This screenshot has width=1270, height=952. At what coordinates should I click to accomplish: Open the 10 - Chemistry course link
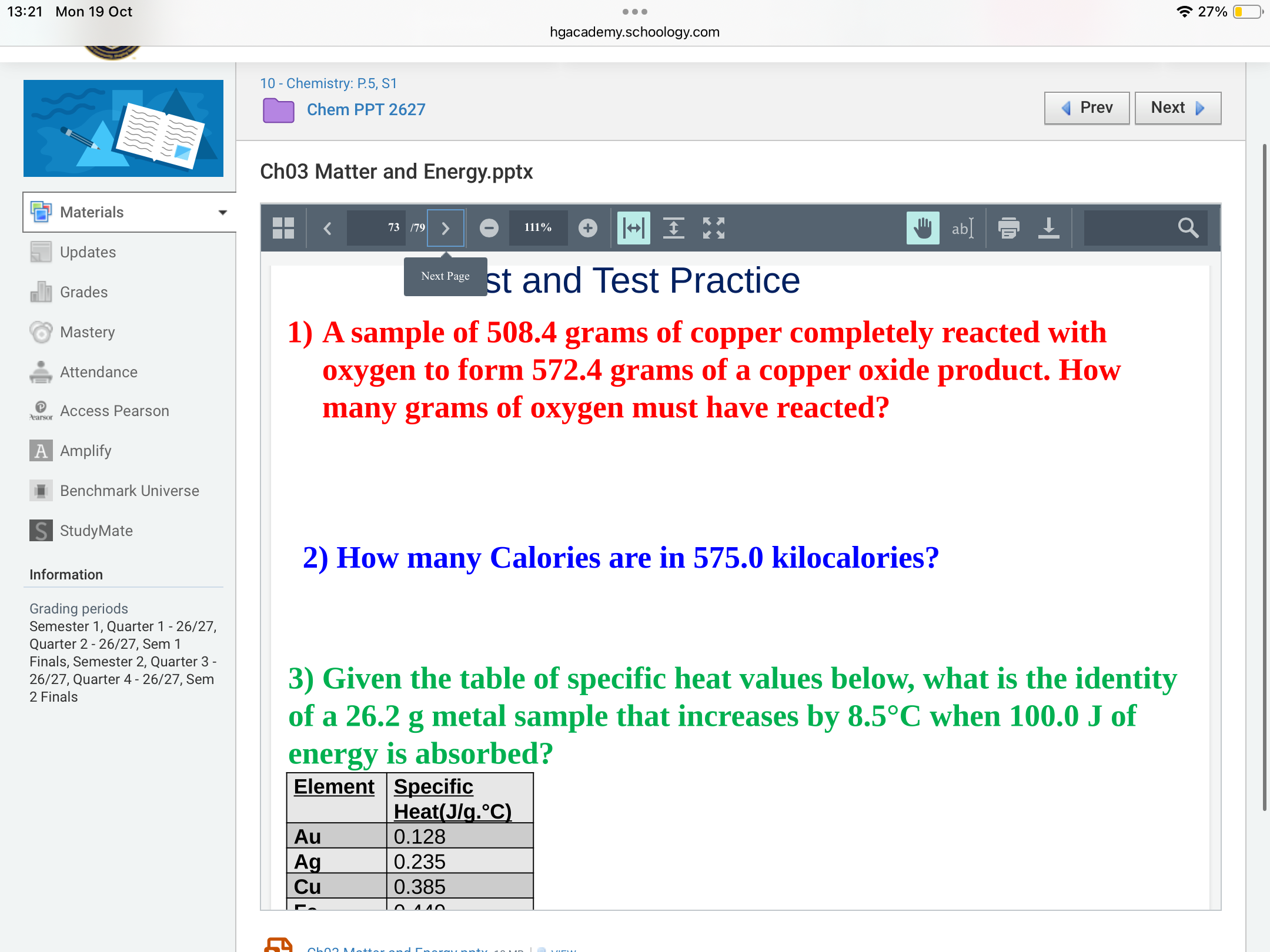328,83
